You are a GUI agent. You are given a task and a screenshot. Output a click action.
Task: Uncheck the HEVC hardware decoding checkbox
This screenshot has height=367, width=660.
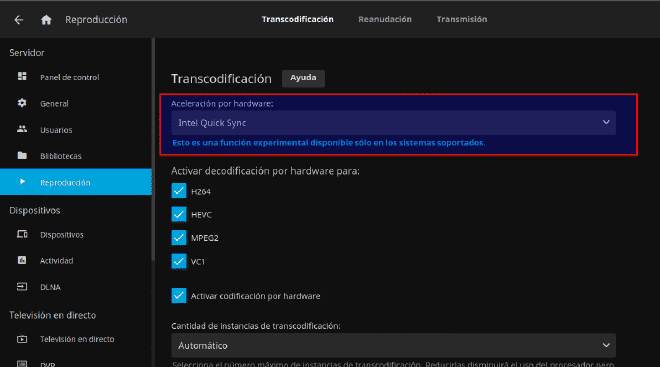point(179,214)
